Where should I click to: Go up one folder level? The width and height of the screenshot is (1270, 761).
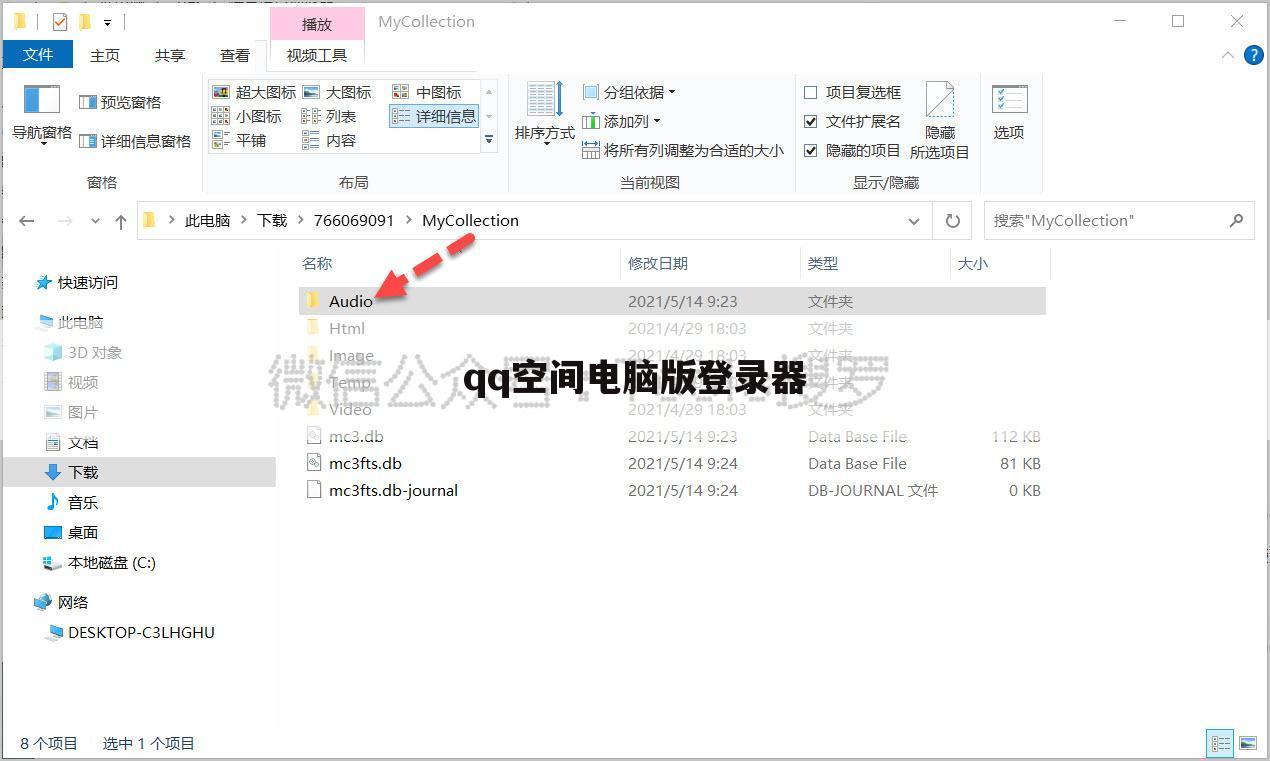[x=121, y=221]
